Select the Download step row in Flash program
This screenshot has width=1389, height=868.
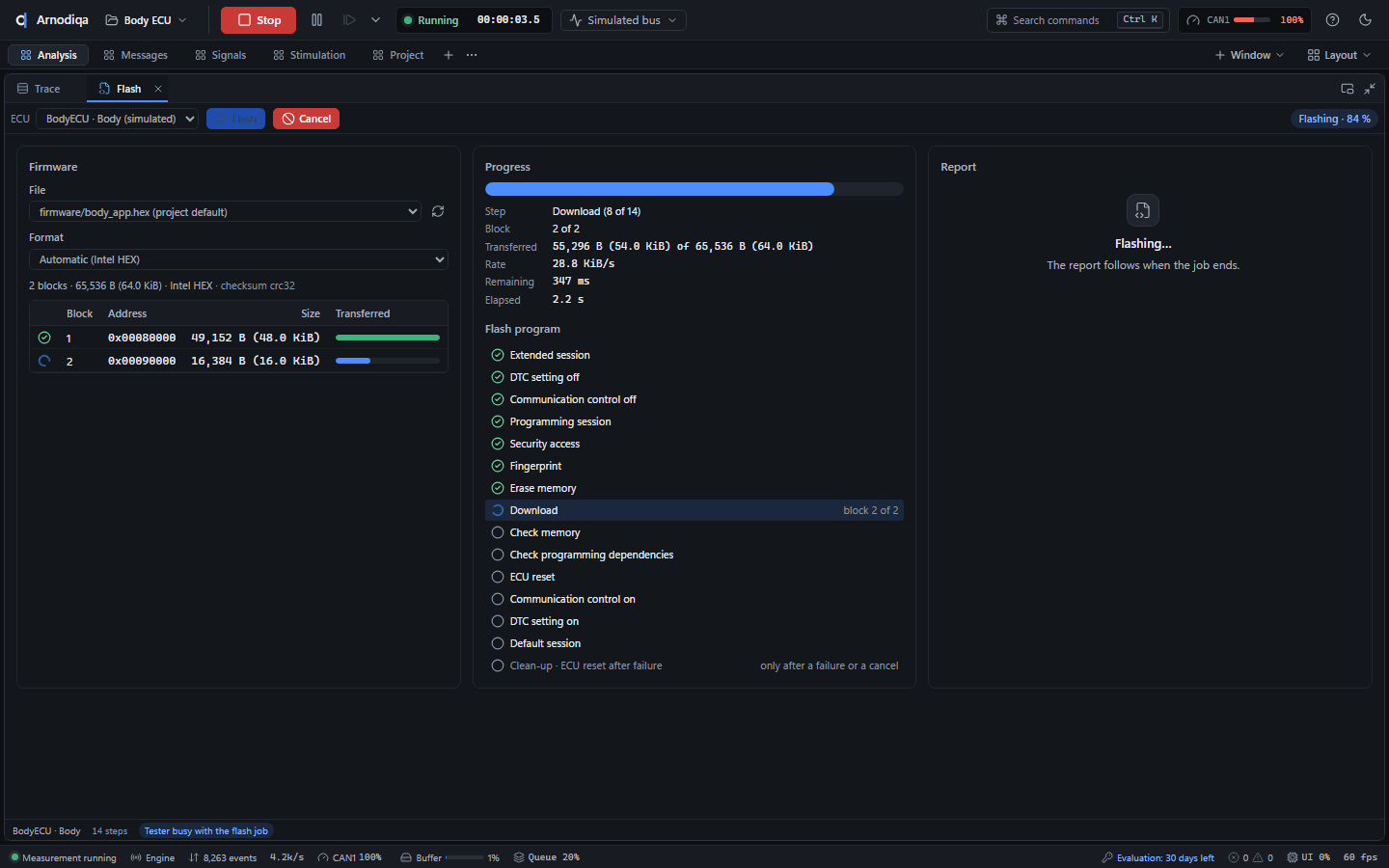click(x=694, y=510)
